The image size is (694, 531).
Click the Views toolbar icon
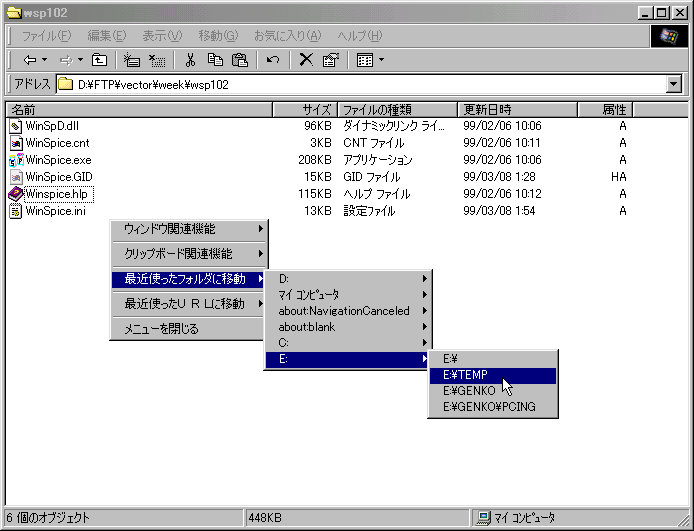tap(365, 60)
